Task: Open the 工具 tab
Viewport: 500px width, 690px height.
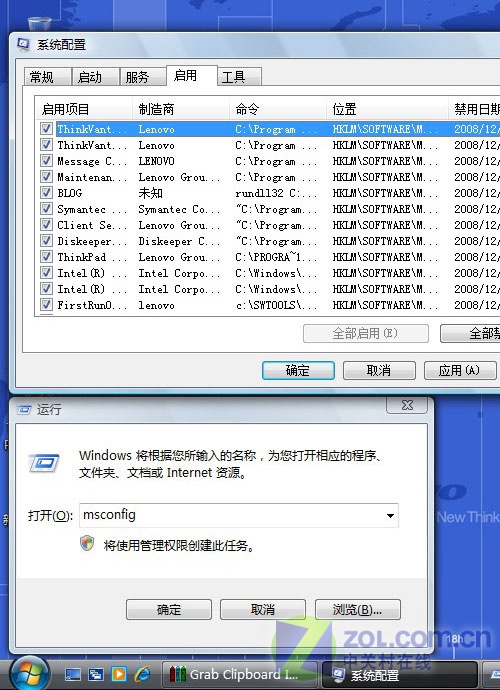Action: coord(239,77)
